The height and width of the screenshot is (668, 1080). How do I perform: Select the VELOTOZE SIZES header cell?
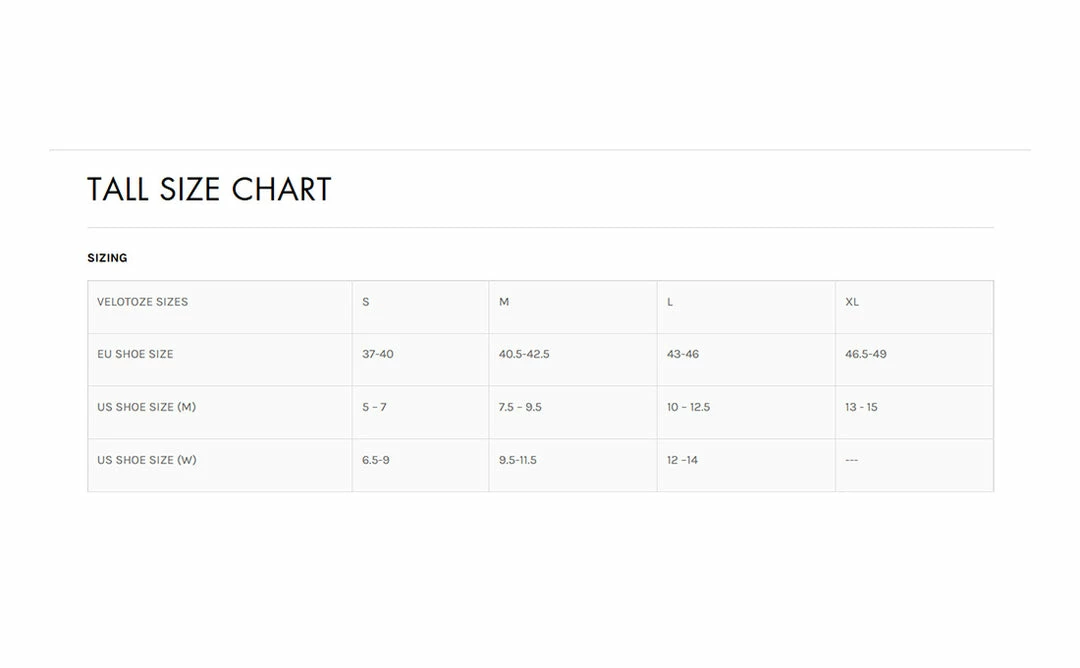coord(142,302)
